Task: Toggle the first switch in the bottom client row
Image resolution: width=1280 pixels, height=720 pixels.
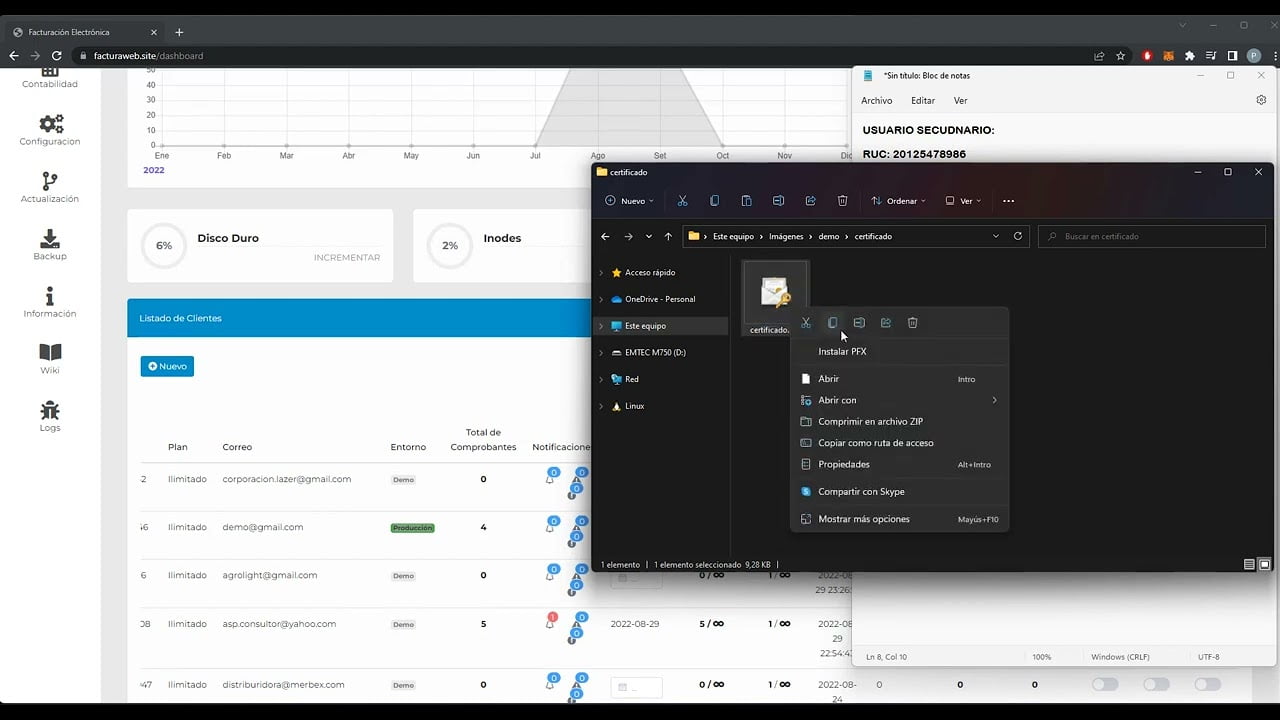Action: coord(1105,684)
